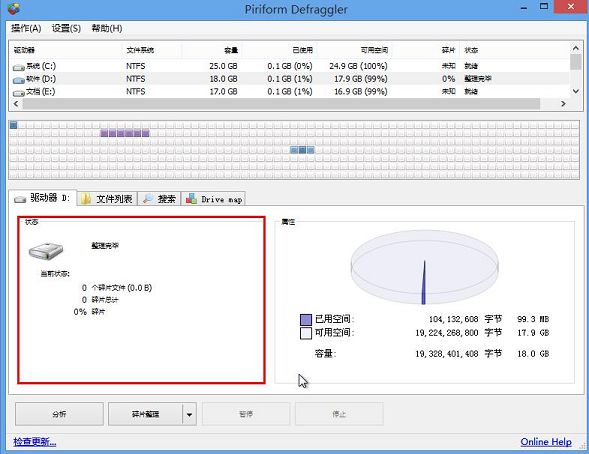This screenshot has height=454, width=589.
Task: Switch to the 文件列表 tab
Action: tap(107, 199)
